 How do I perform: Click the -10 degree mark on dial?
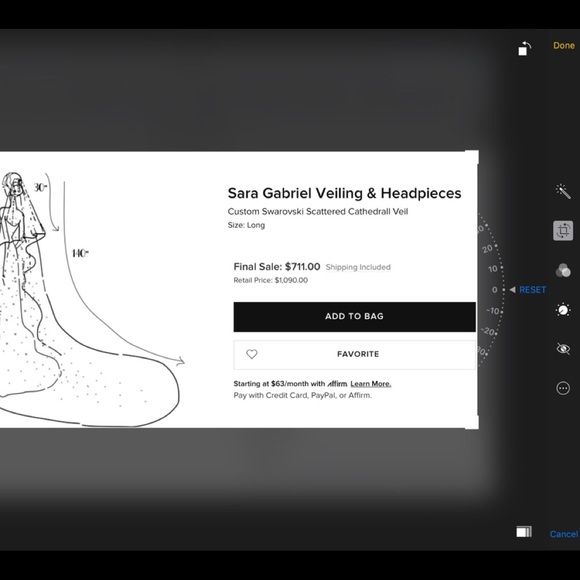[493, 311]
